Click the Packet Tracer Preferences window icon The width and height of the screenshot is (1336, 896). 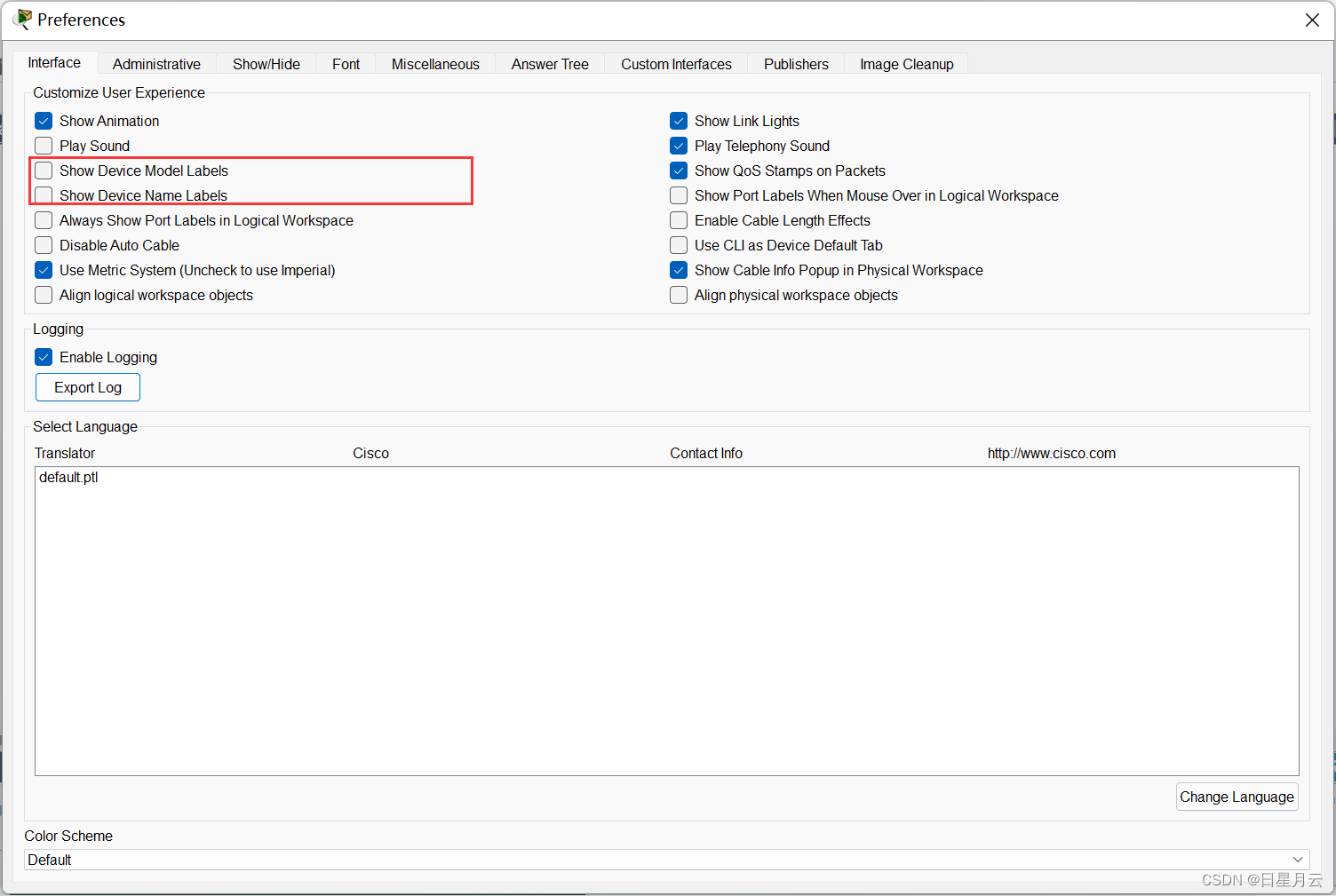[x=22, y=19]
